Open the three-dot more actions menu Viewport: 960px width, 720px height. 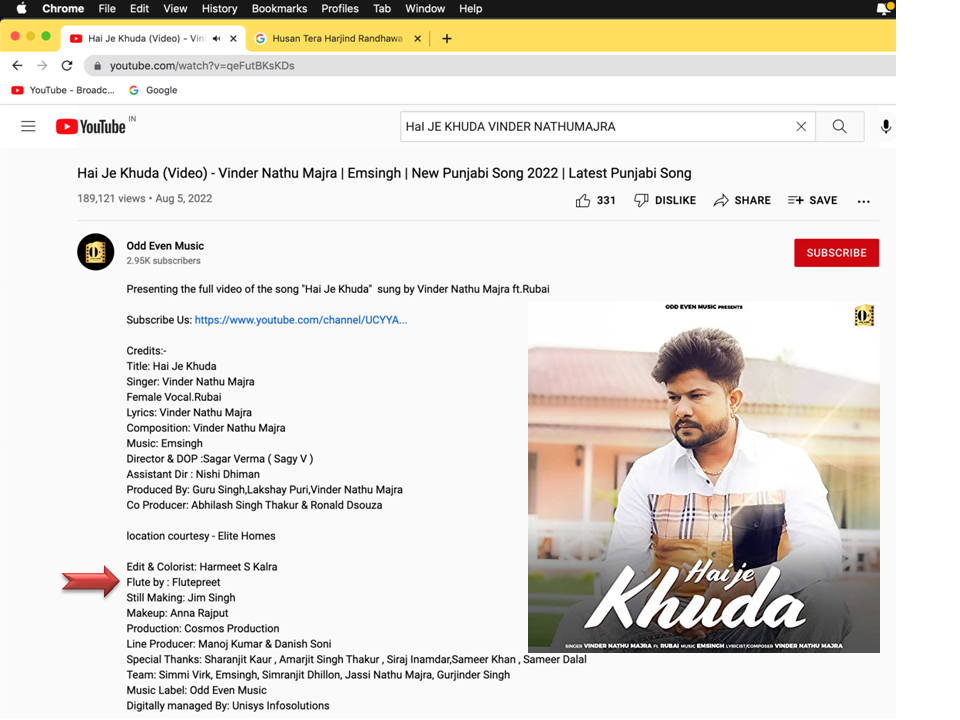(x=864, y=201)
